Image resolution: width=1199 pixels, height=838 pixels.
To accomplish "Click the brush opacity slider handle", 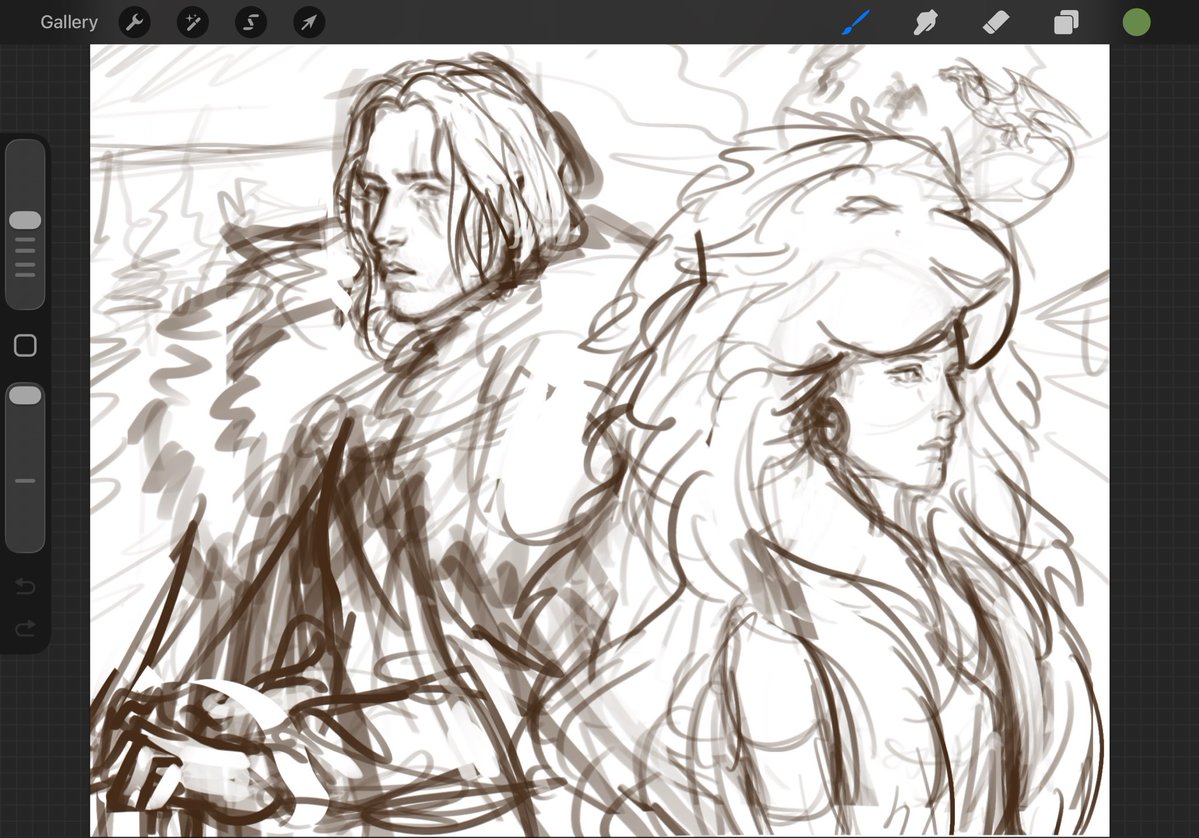I will pos(25,395).
